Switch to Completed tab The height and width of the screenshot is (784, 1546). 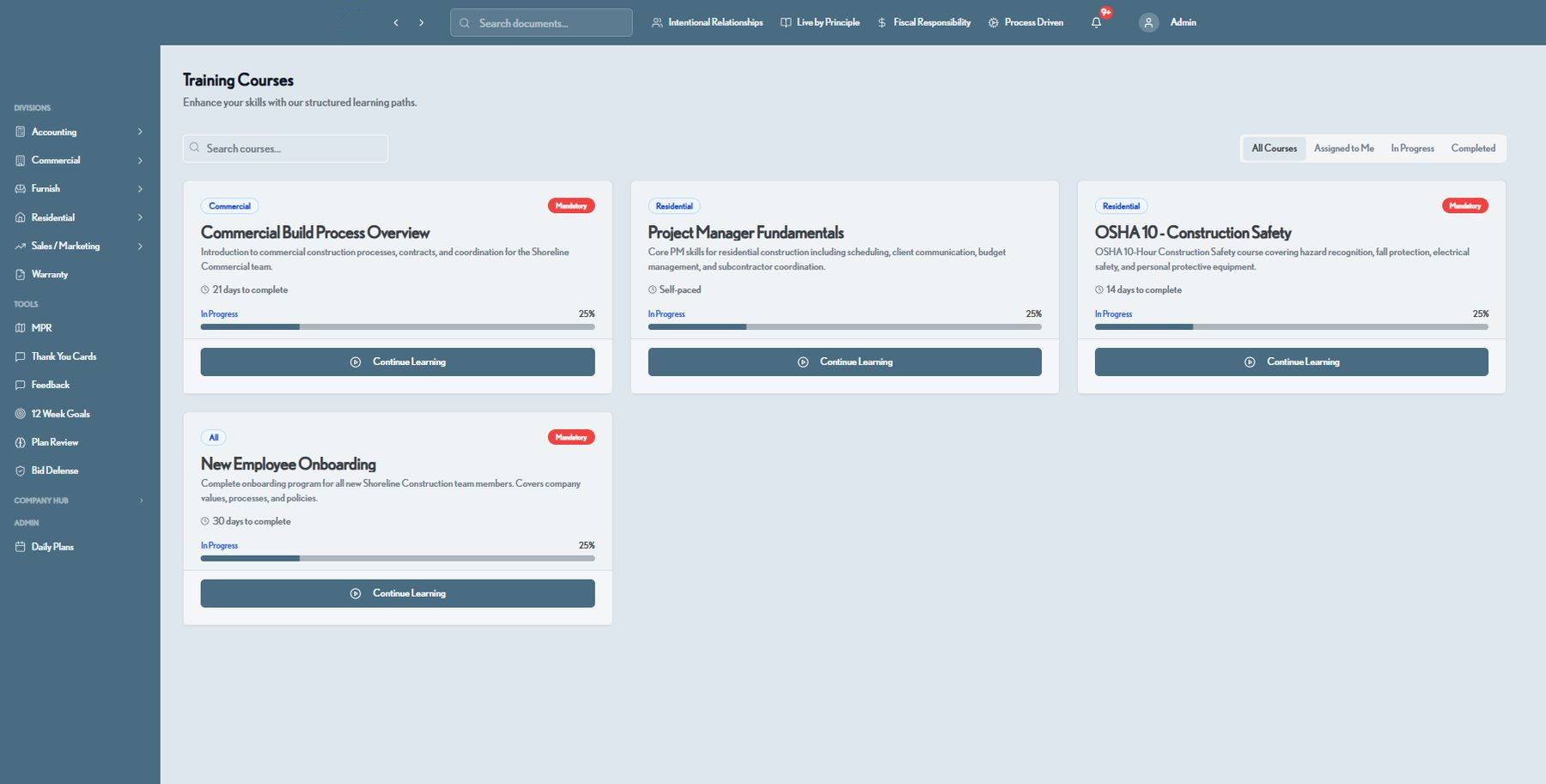coord(1473,149)
